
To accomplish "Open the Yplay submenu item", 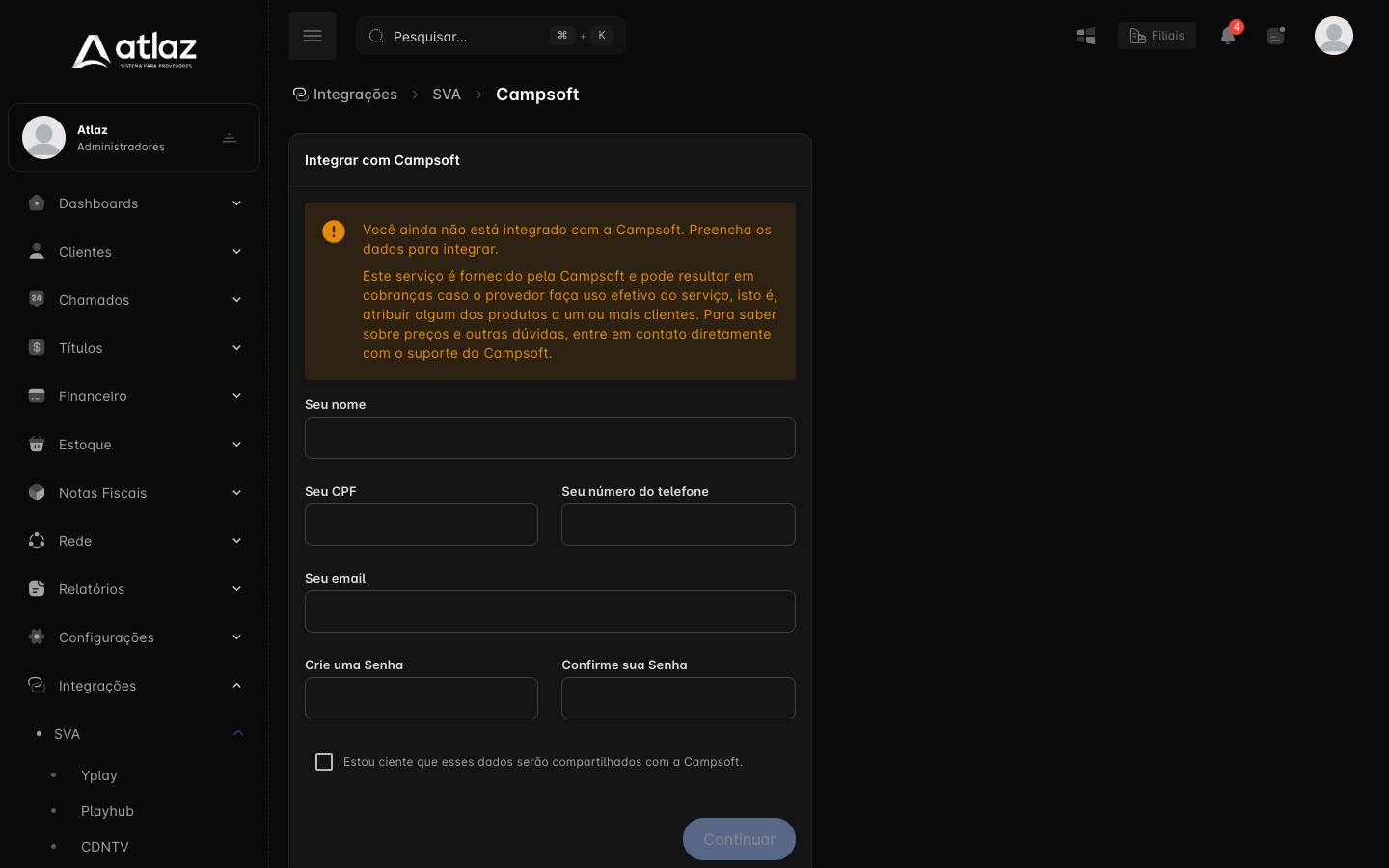I will point(99,775).
